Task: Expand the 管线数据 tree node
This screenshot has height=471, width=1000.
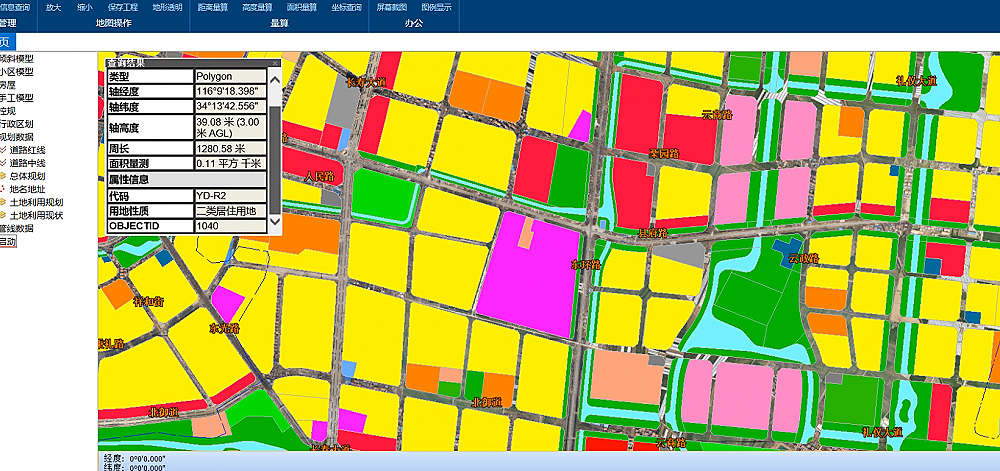Action: (x=16, y=228)
